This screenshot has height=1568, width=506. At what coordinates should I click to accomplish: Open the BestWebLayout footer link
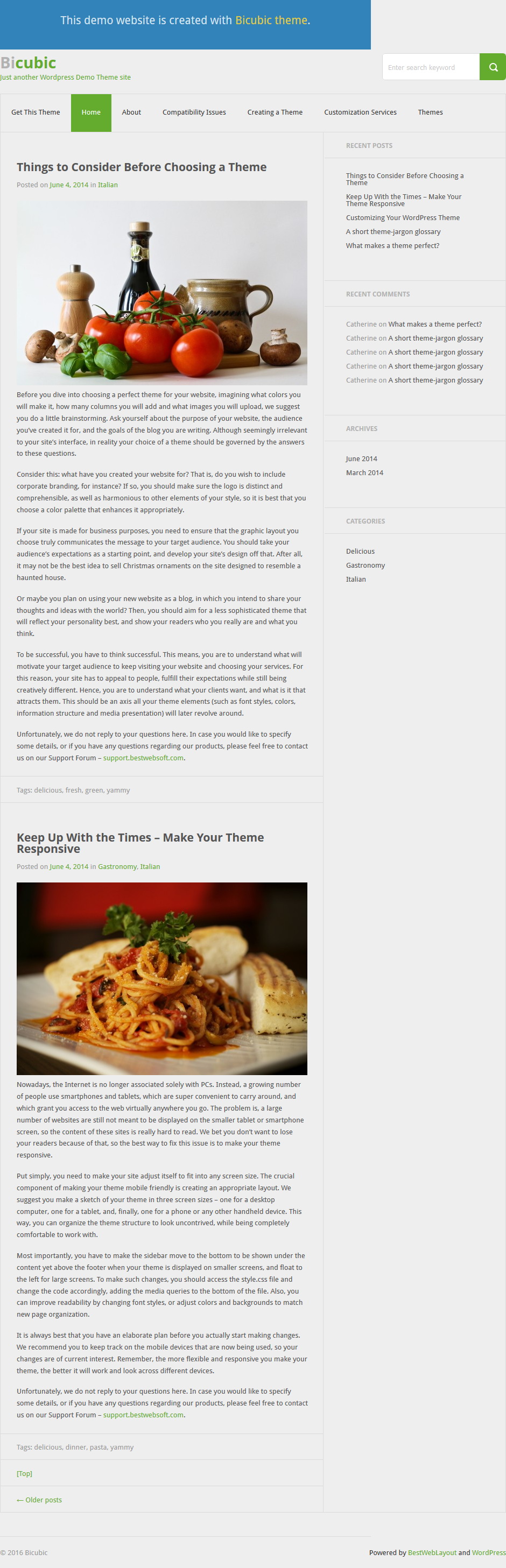tap(432, 1553)
